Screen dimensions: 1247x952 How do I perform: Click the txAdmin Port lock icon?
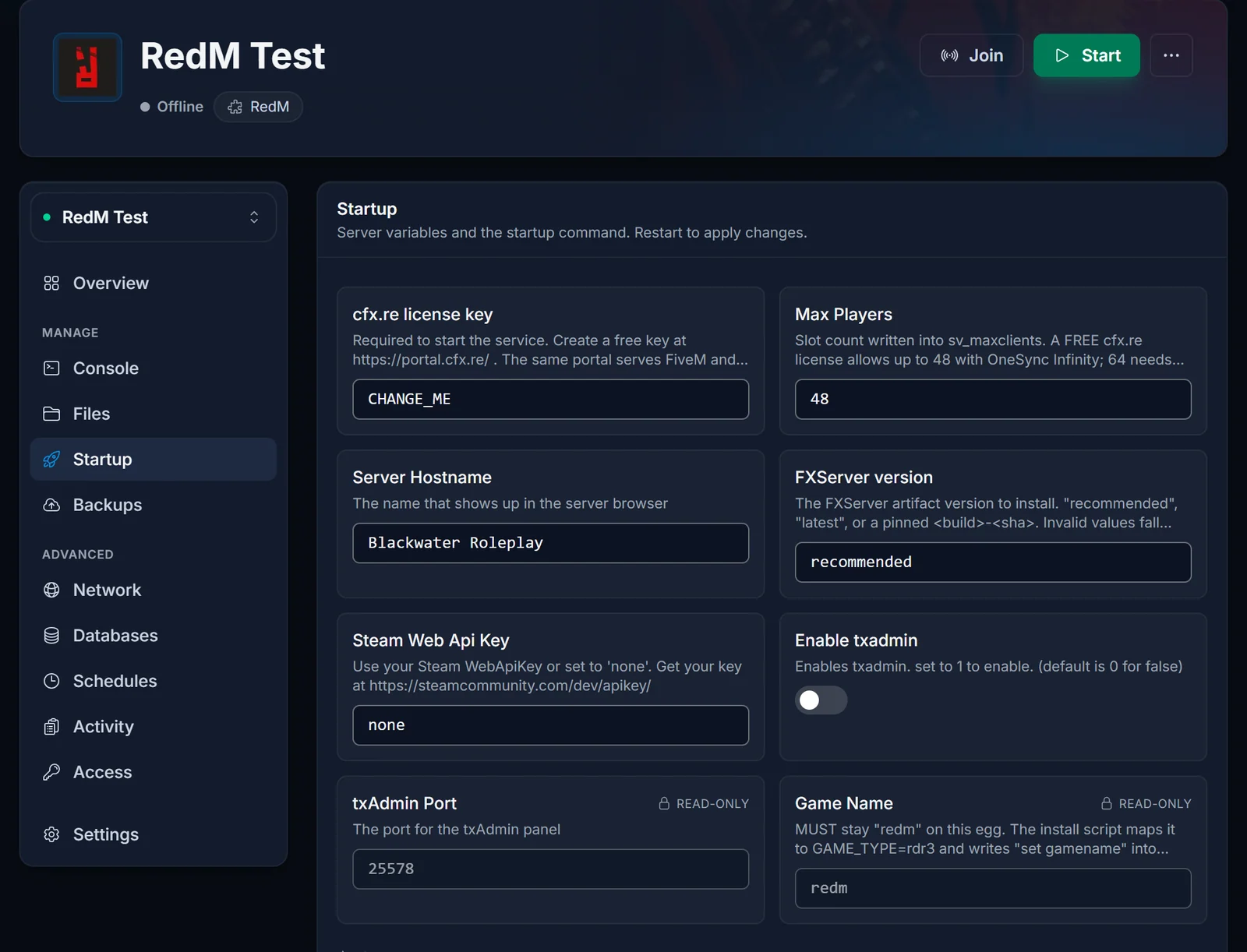(x=664, y=803)
